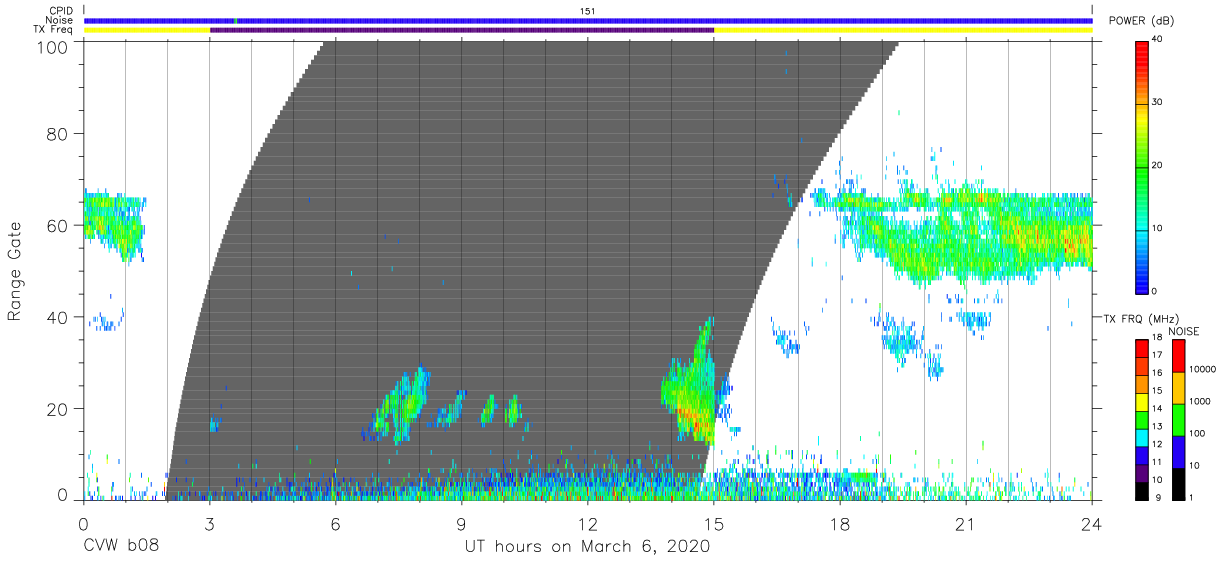Click the UT hours axis tick "9"
This screenshot has width=1228, height=567.
pyautogui.click(x=461, y=523)
